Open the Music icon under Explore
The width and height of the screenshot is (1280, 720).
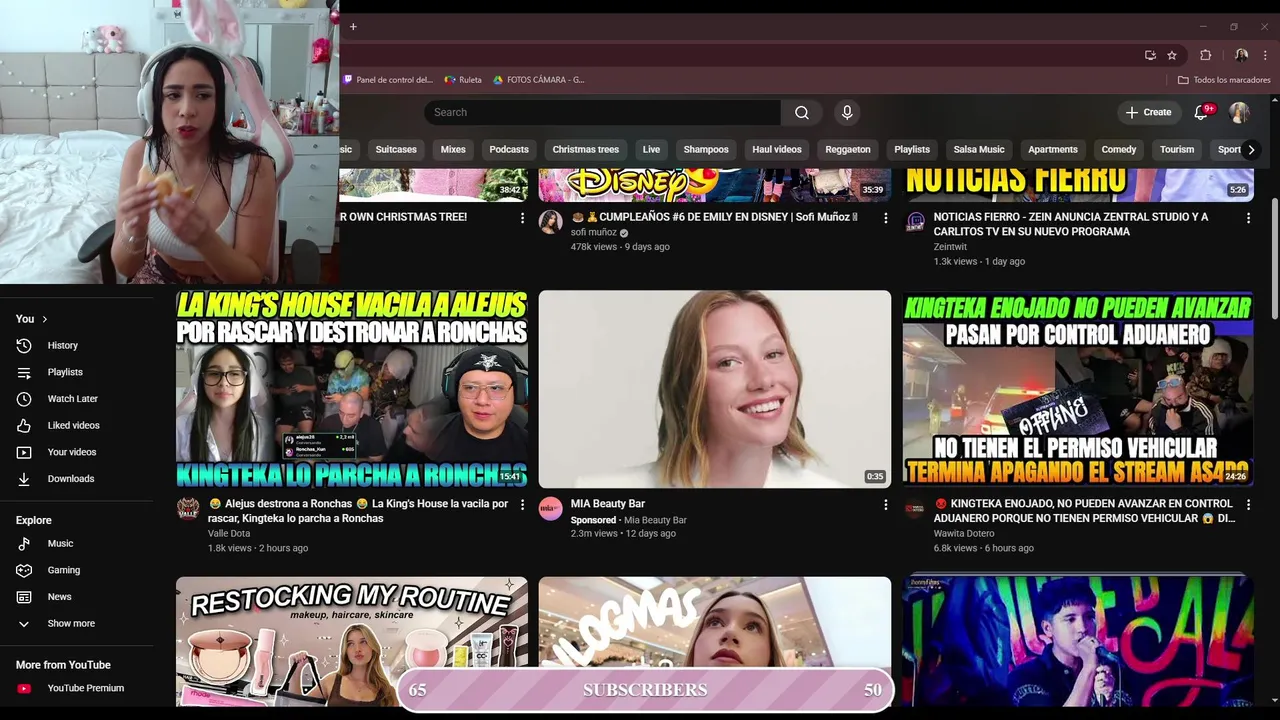pos(24,543)
